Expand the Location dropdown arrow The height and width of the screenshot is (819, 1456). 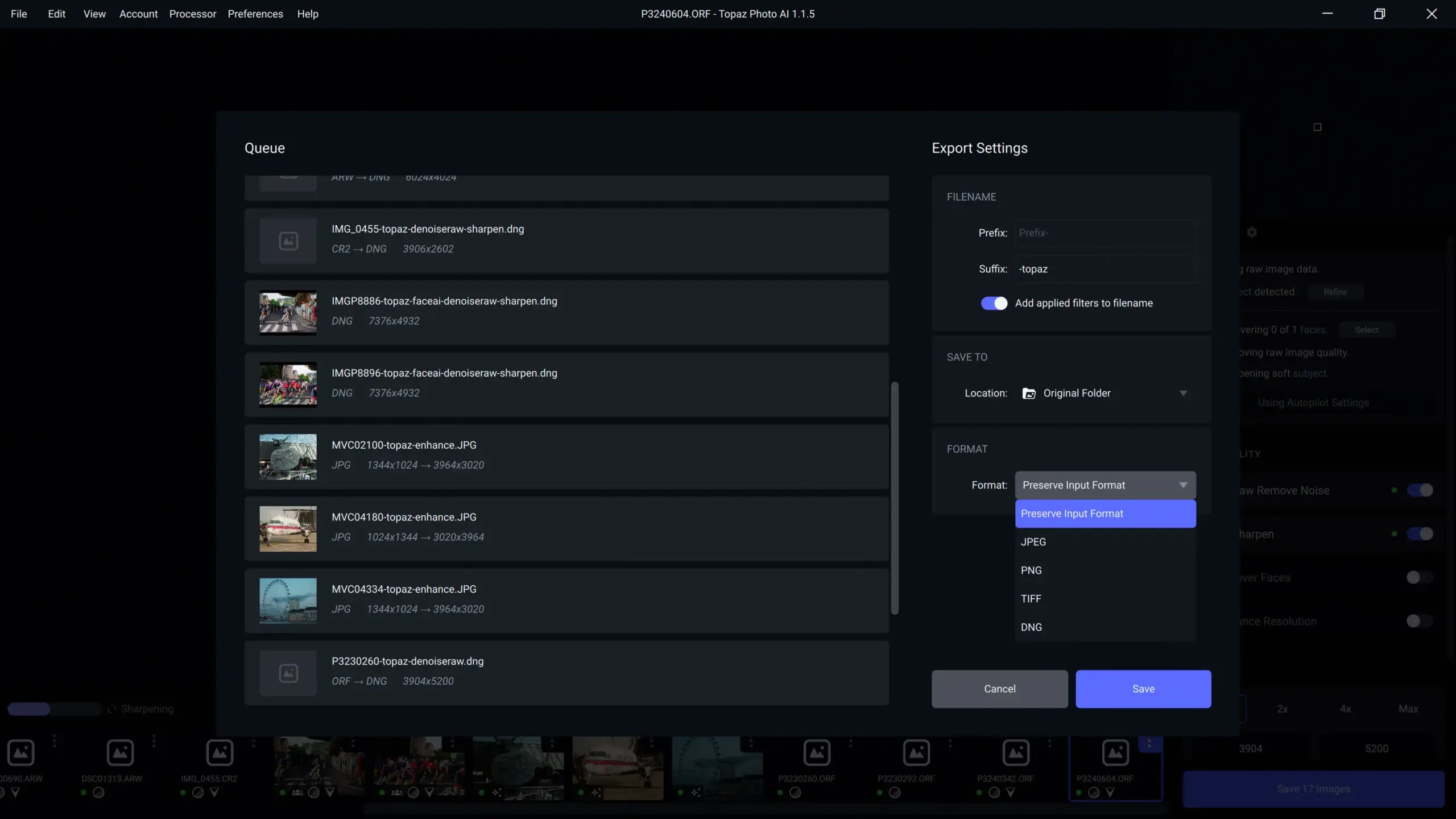coord(1183,394)
